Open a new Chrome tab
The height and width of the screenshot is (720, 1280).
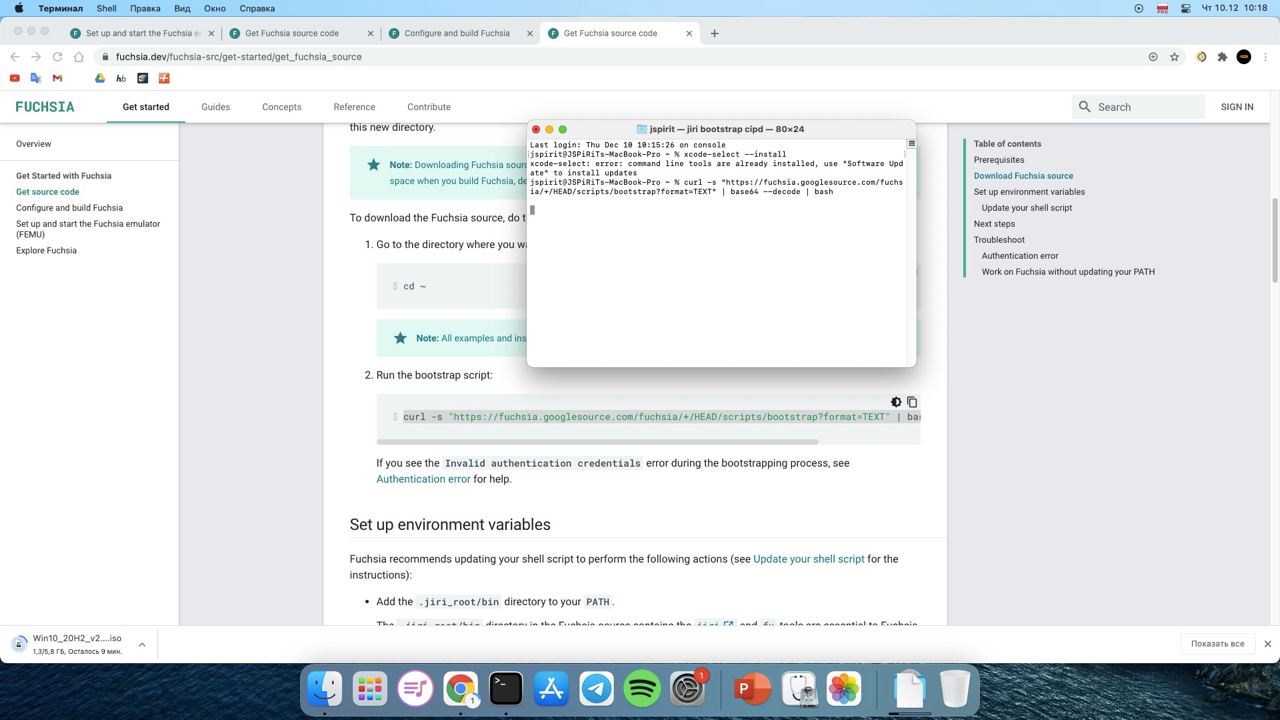point(714,33)
